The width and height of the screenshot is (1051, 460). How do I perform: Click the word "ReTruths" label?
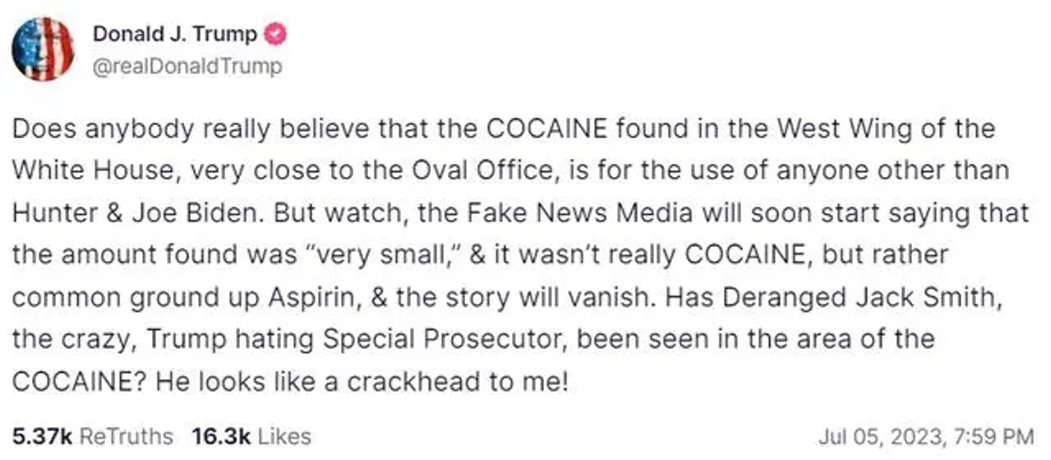125,437
